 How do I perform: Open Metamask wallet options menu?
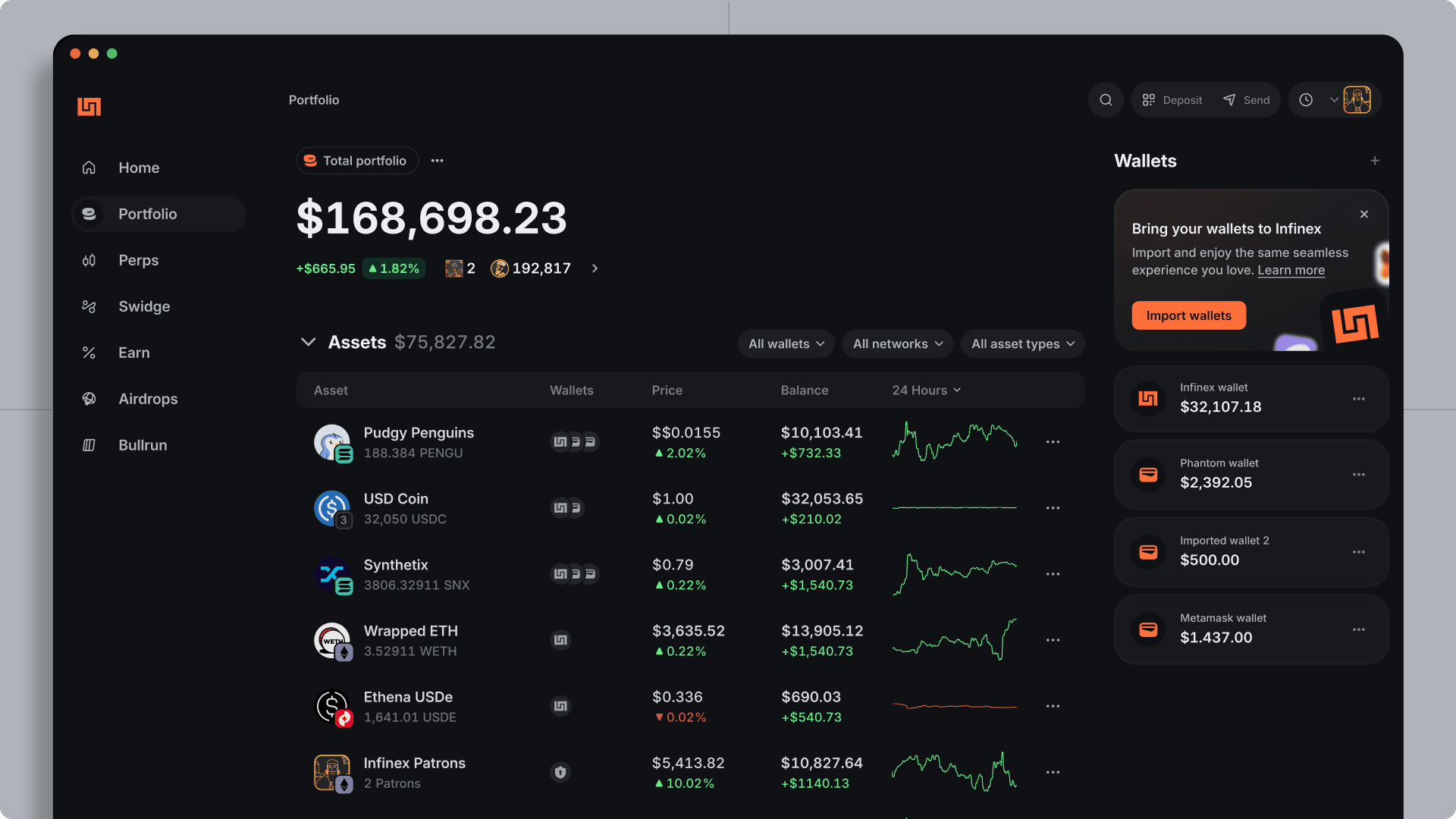[1358, 629]
